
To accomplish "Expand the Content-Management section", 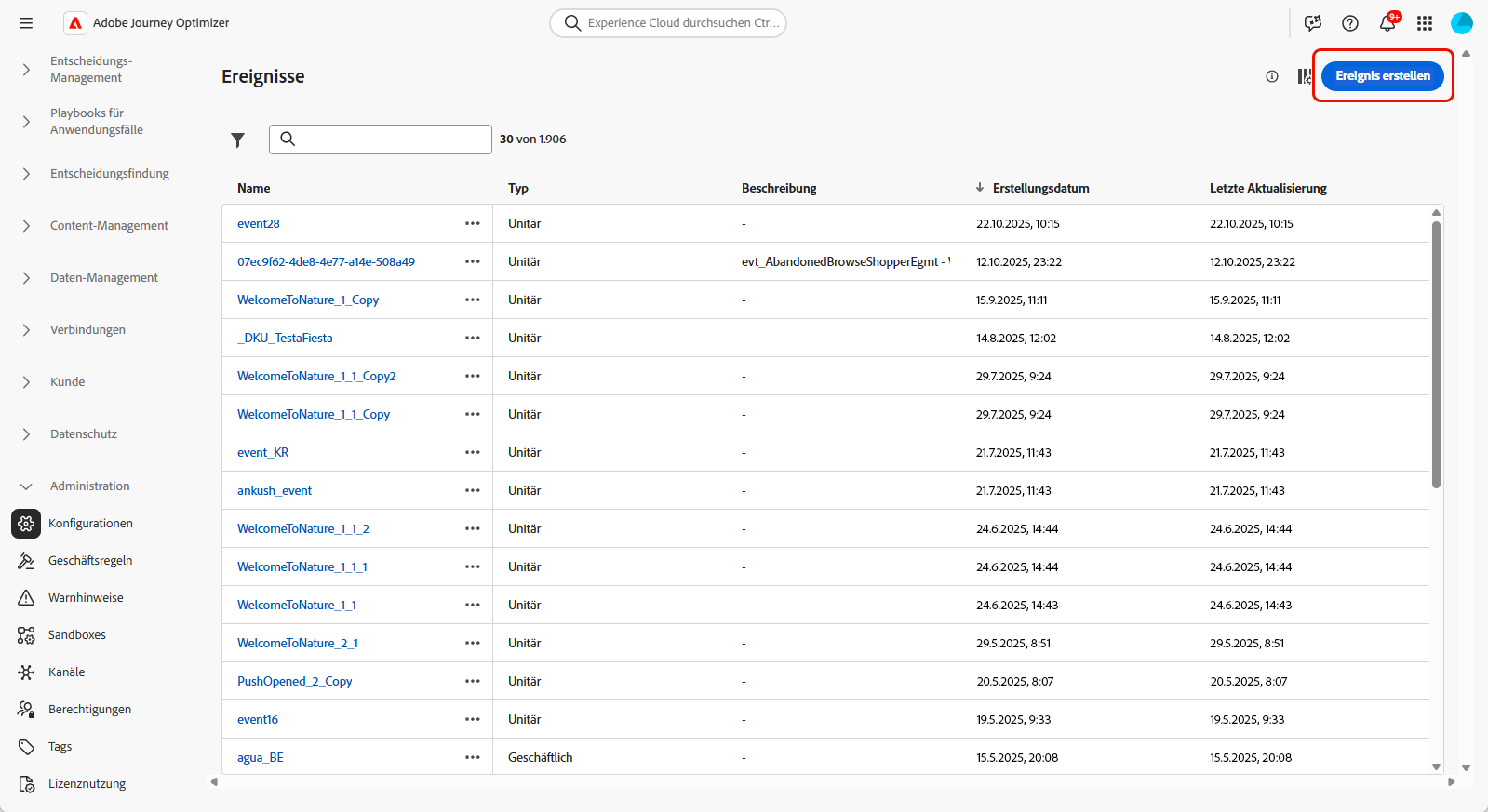I will tap(26, 226).
